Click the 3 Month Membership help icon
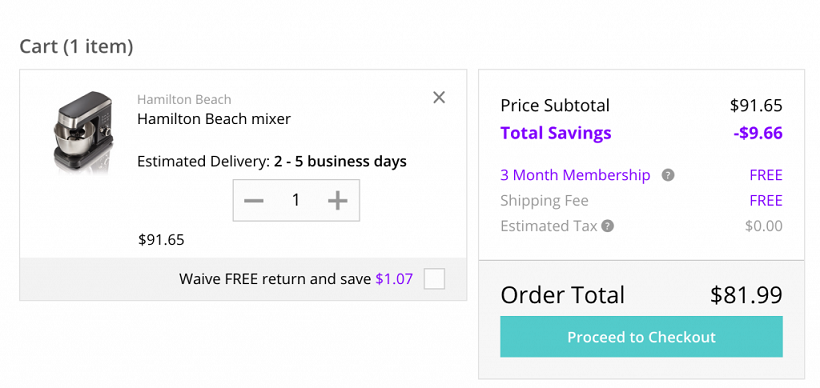The image size is (820, 388). pyautogui.click(x=667, y=175)
